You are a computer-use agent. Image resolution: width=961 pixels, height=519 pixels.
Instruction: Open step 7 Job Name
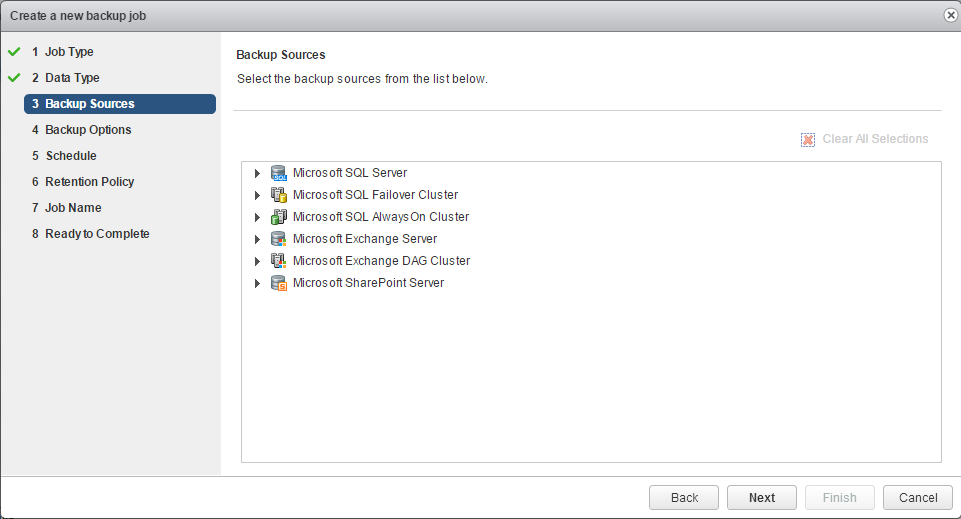pyautogui.click(x=67, y=208)
